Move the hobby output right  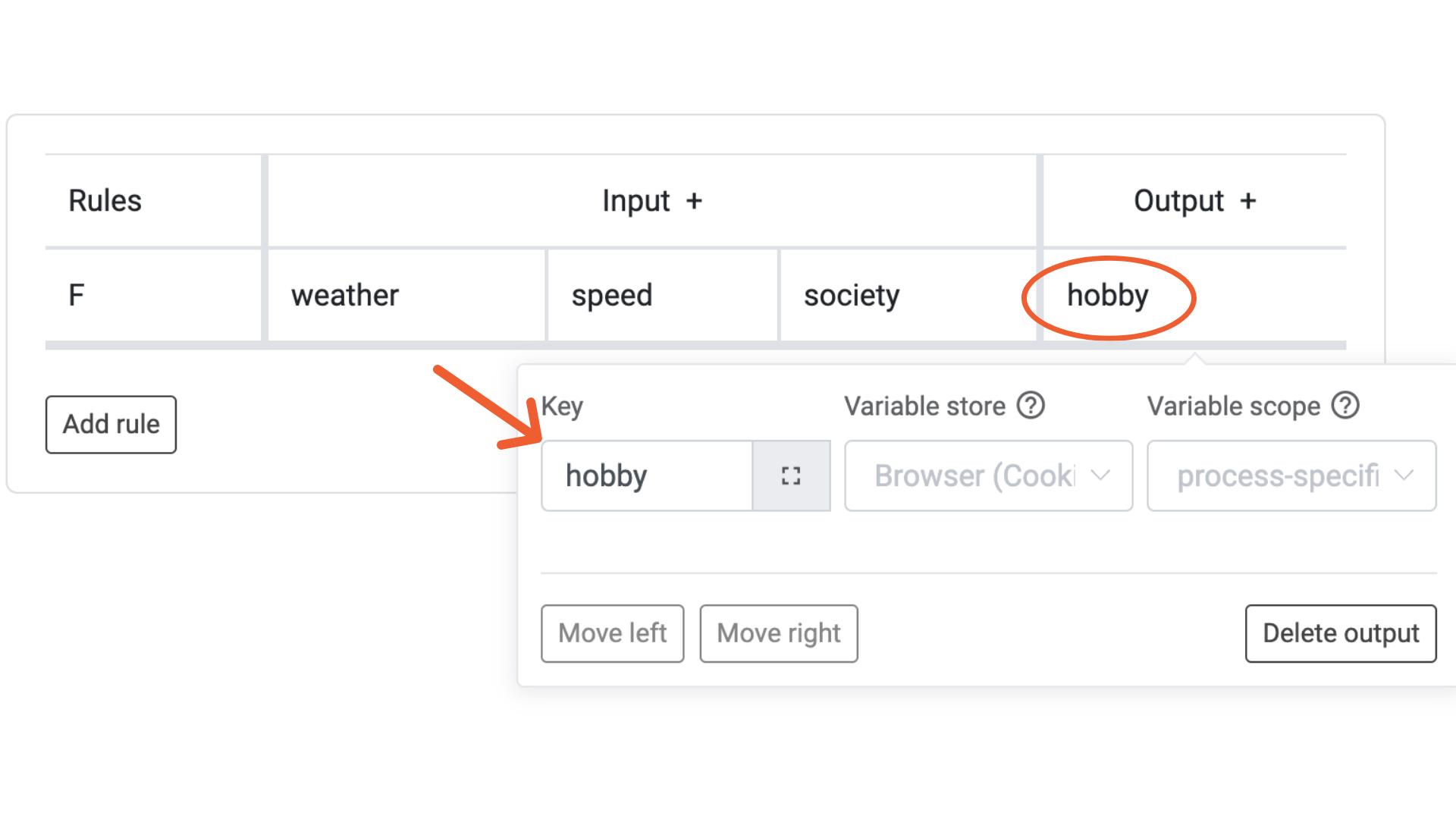pyautogui.click(x=778, y=633)
